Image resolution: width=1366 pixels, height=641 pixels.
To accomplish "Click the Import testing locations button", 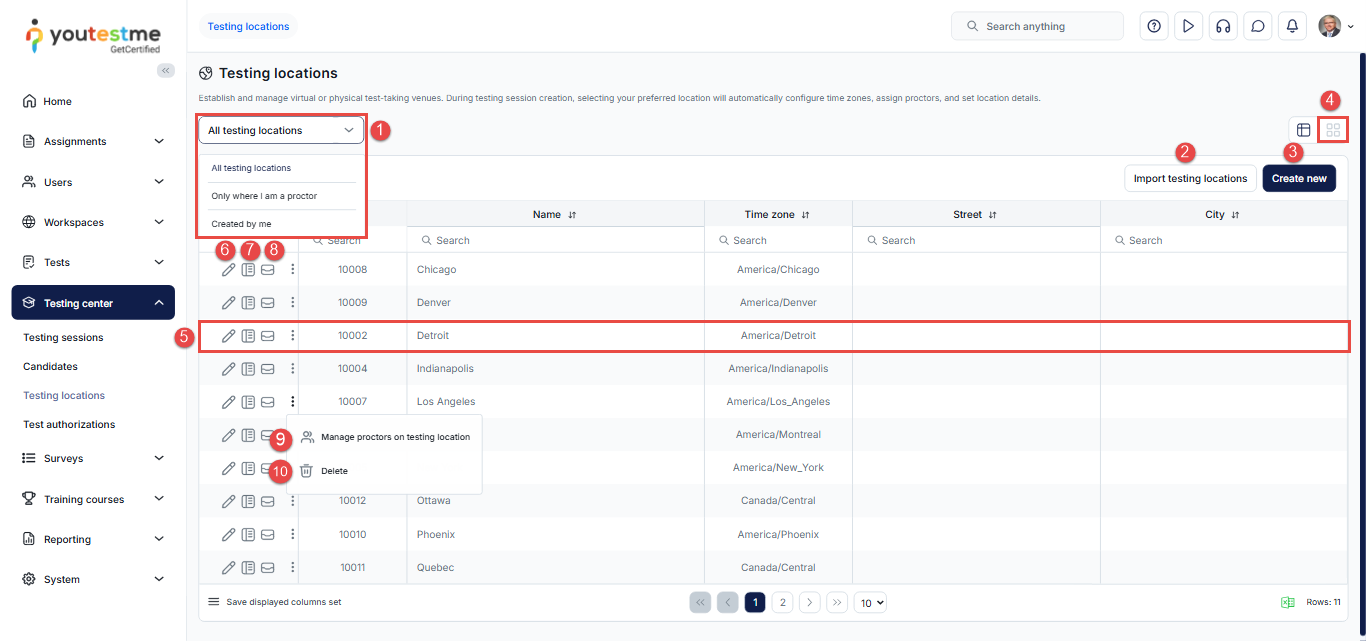I will [x=1190, y=178].
